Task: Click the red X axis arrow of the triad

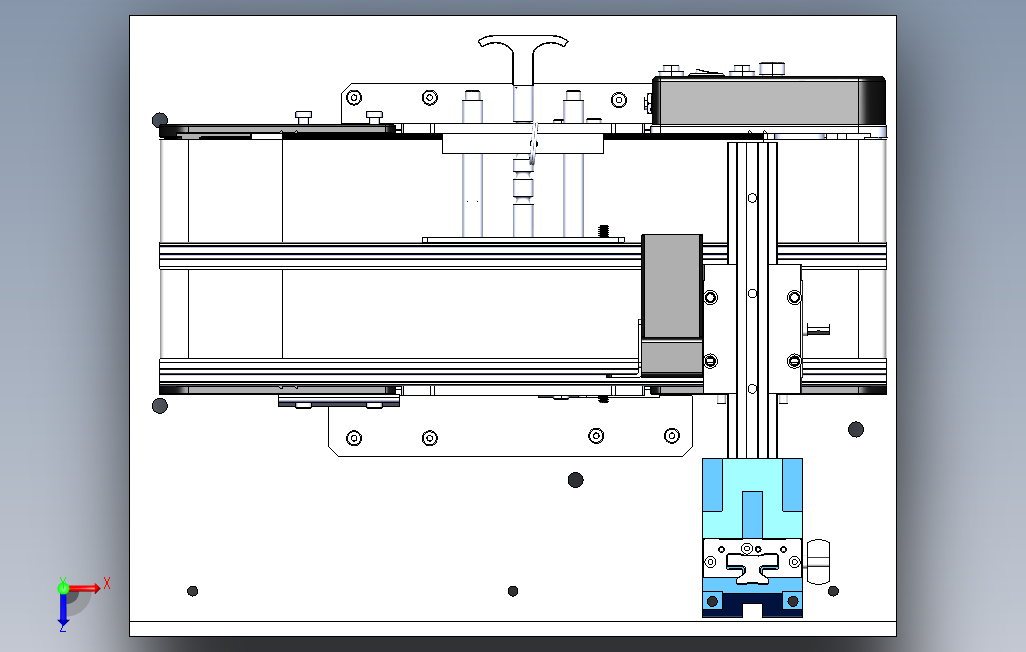Action: pyautogui.click(x=85, y=588)
